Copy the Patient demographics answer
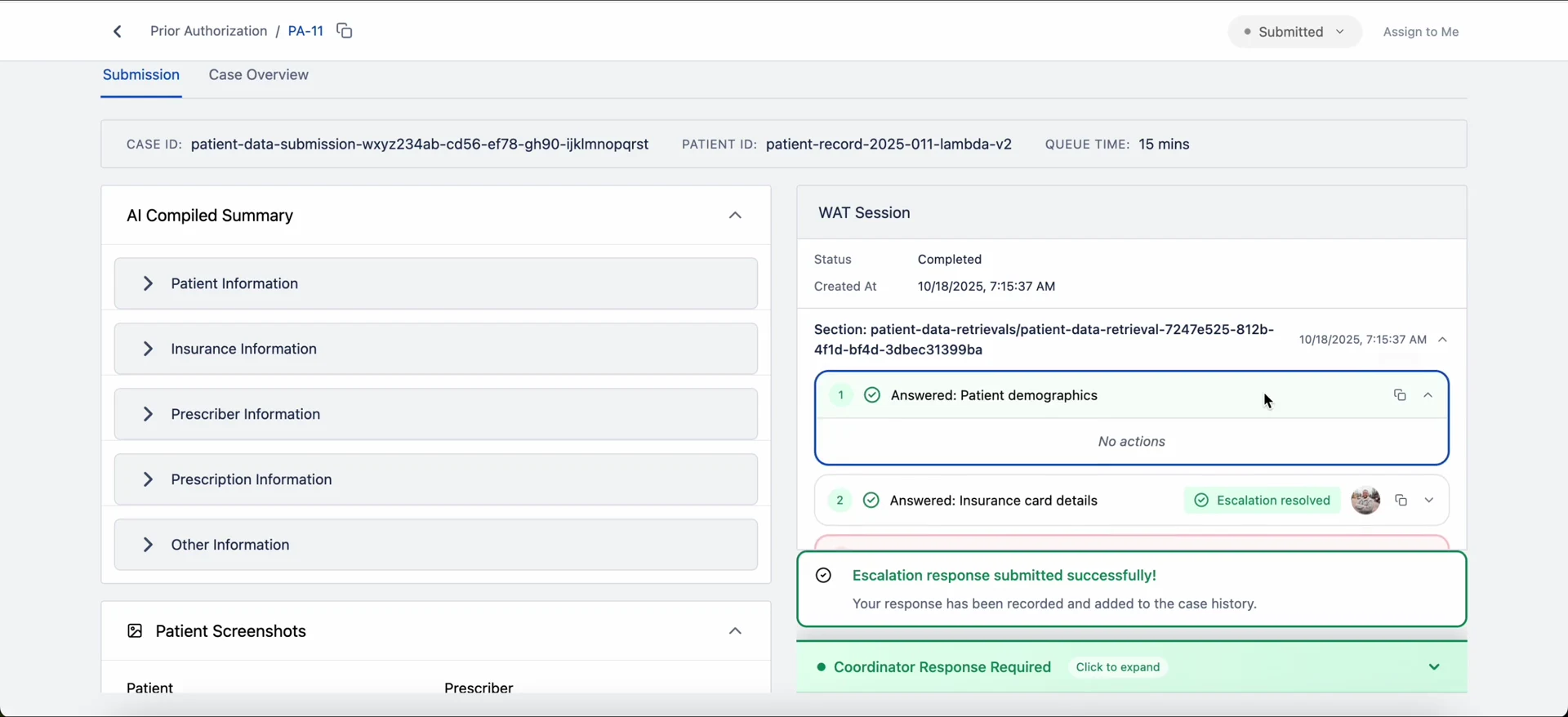This screenshot has height=717, width=1568. pyautogui.click(x=1400, y=395)
